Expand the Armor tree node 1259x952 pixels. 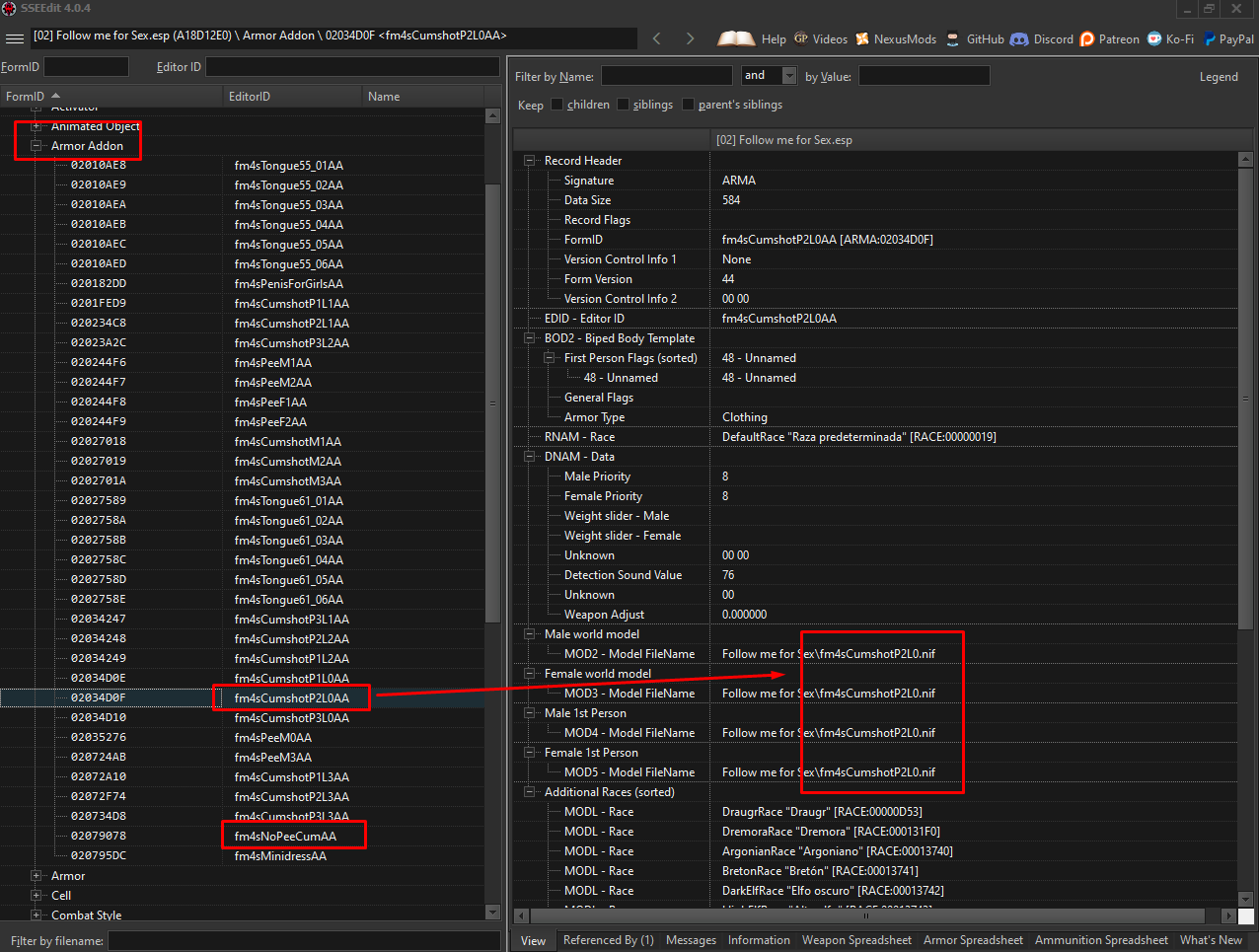tap(37, 876)
